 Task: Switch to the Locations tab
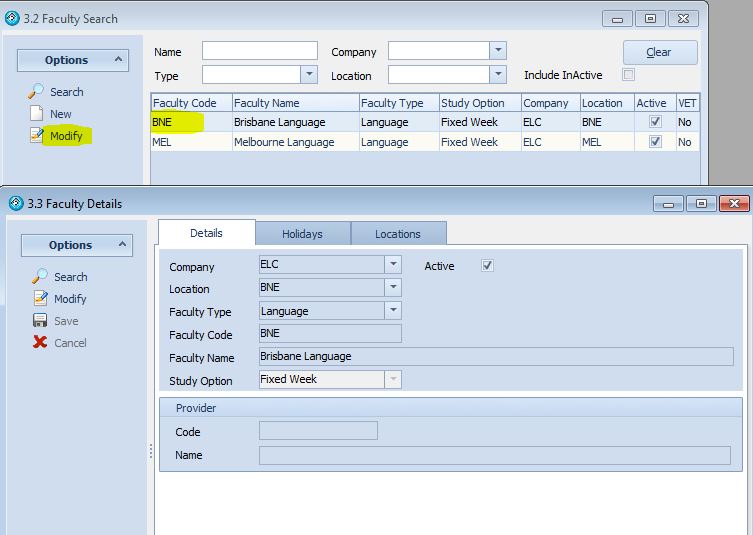click(398, 234)
